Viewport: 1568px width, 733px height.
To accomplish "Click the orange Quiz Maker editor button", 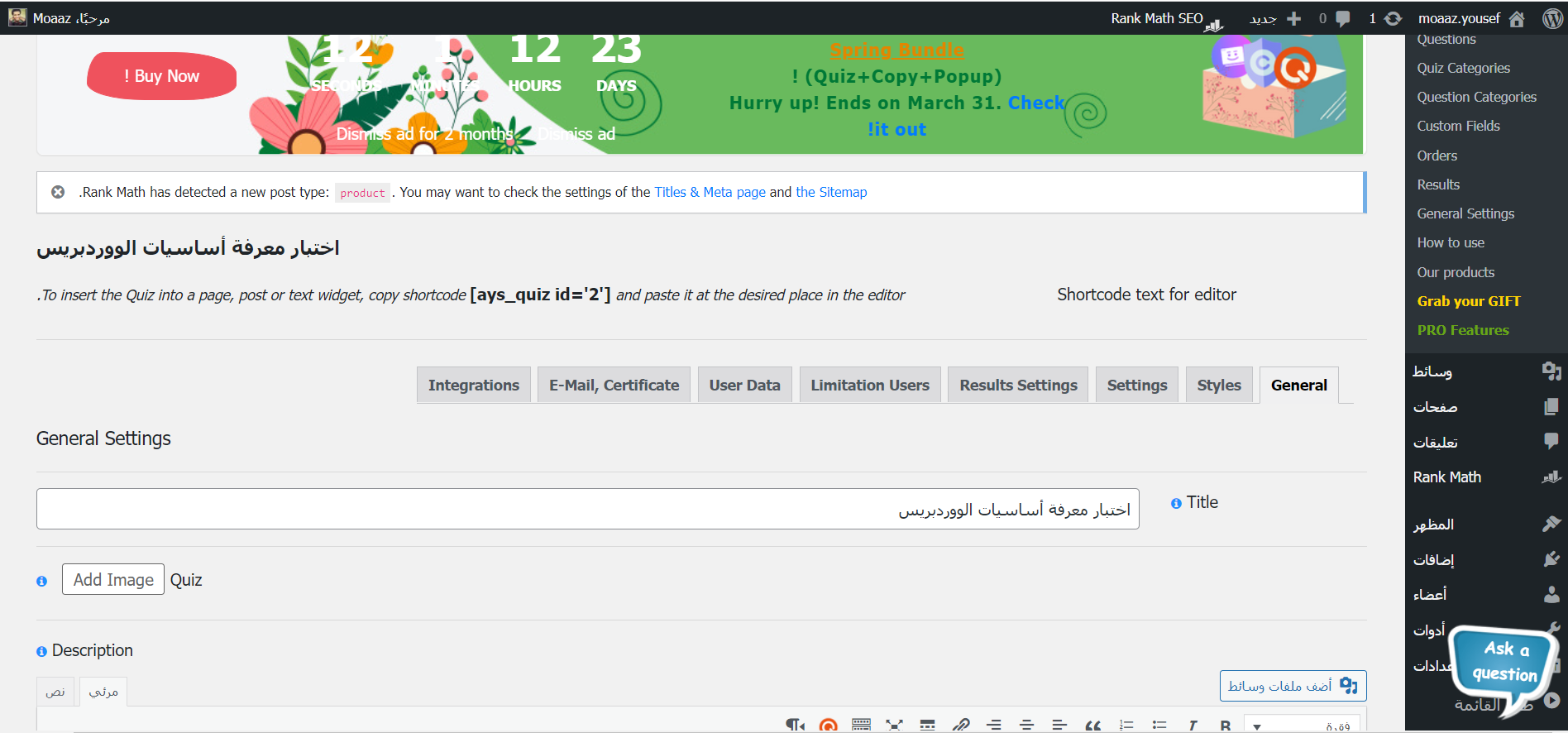I will [828, 726].
